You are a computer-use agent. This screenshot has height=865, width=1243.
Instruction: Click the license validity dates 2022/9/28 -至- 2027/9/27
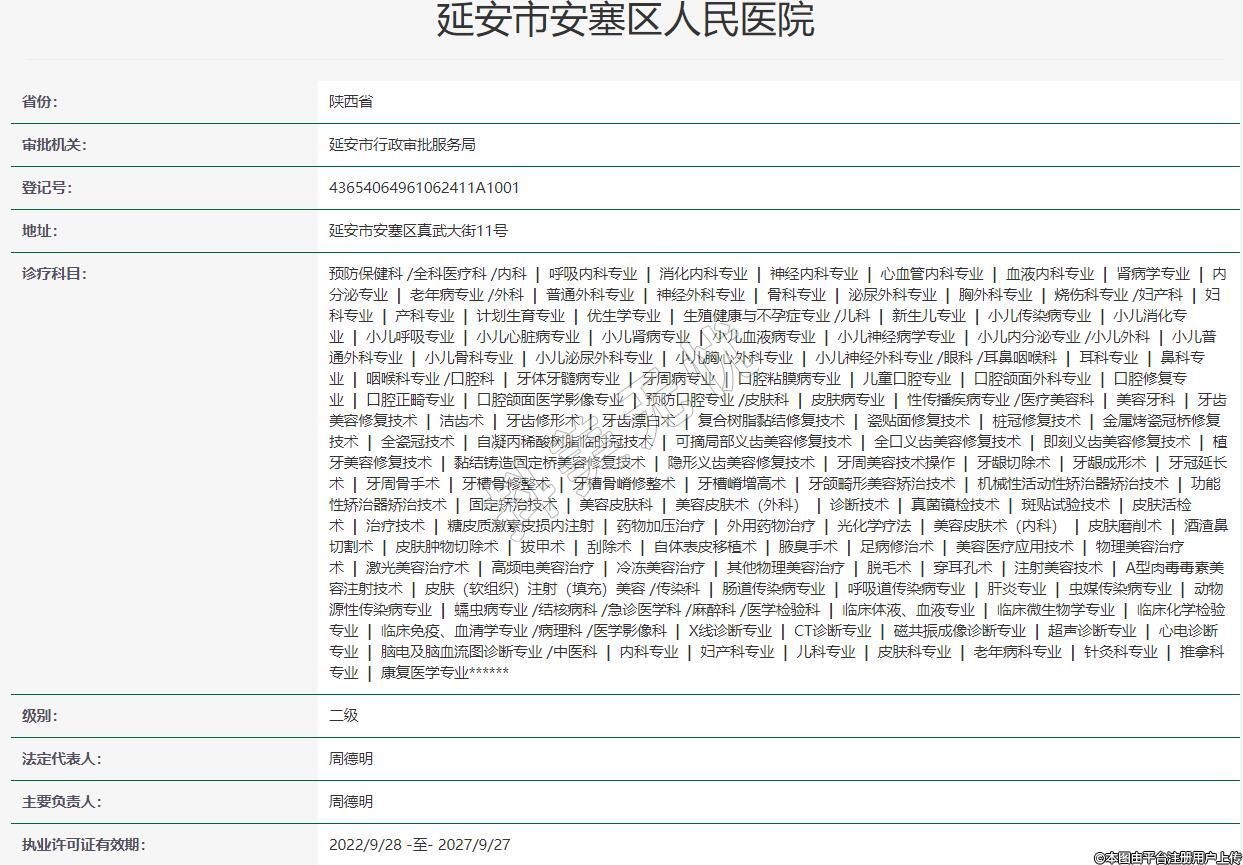point(419,845)
